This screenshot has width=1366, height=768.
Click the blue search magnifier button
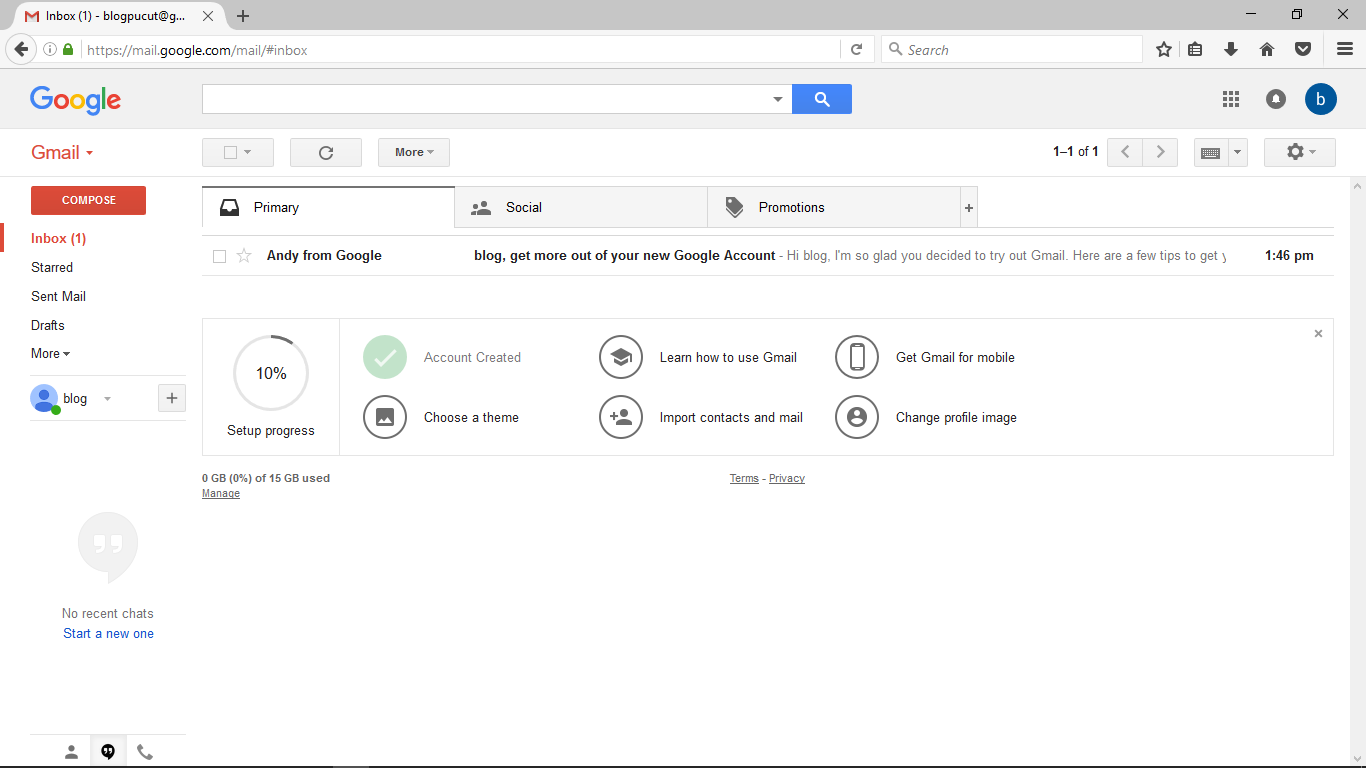point(821,99)
